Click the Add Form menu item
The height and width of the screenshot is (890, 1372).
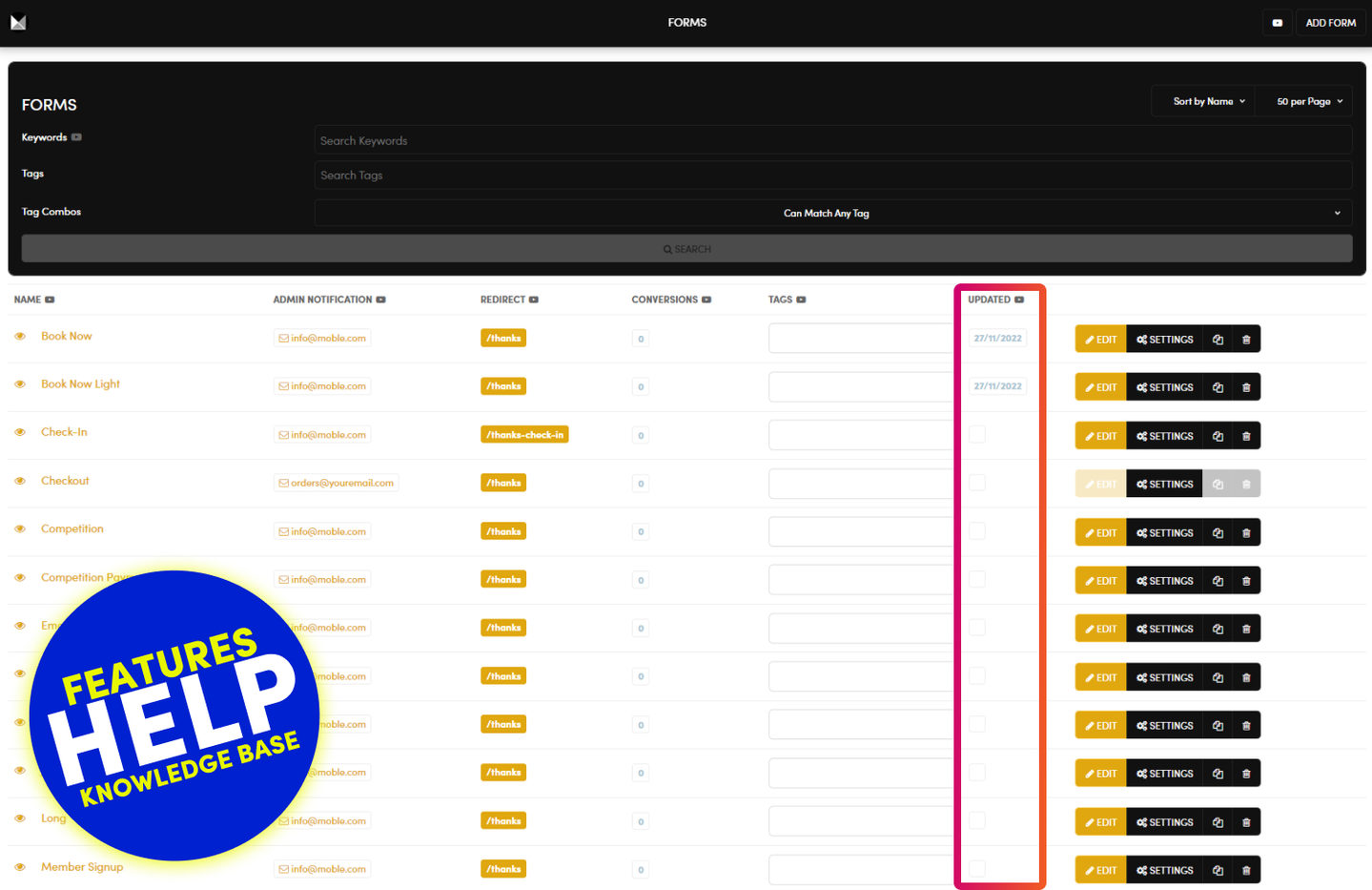[1330, 23]
